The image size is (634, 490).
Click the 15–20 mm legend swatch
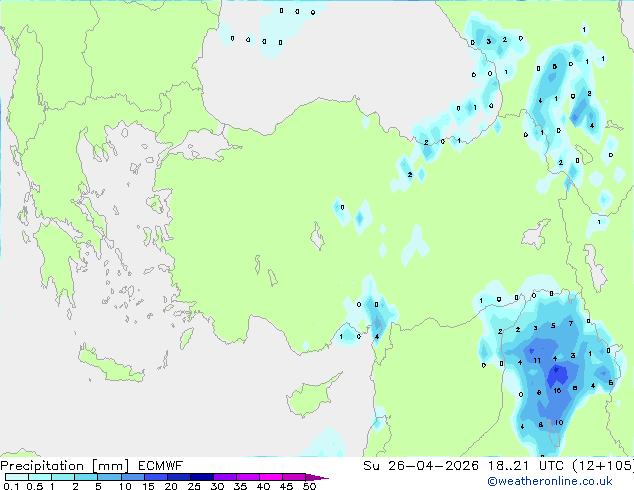coord(156,477)
